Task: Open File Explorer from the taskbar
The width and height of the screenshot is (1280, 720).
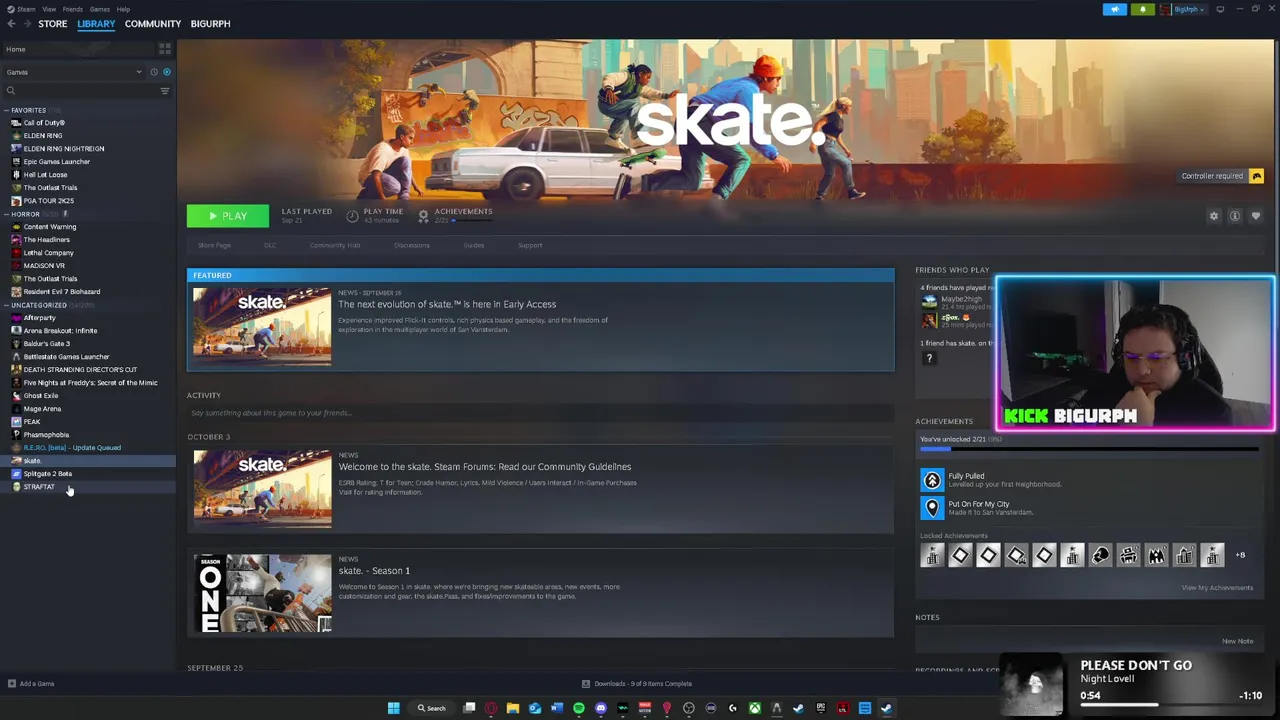Action: 512,708
